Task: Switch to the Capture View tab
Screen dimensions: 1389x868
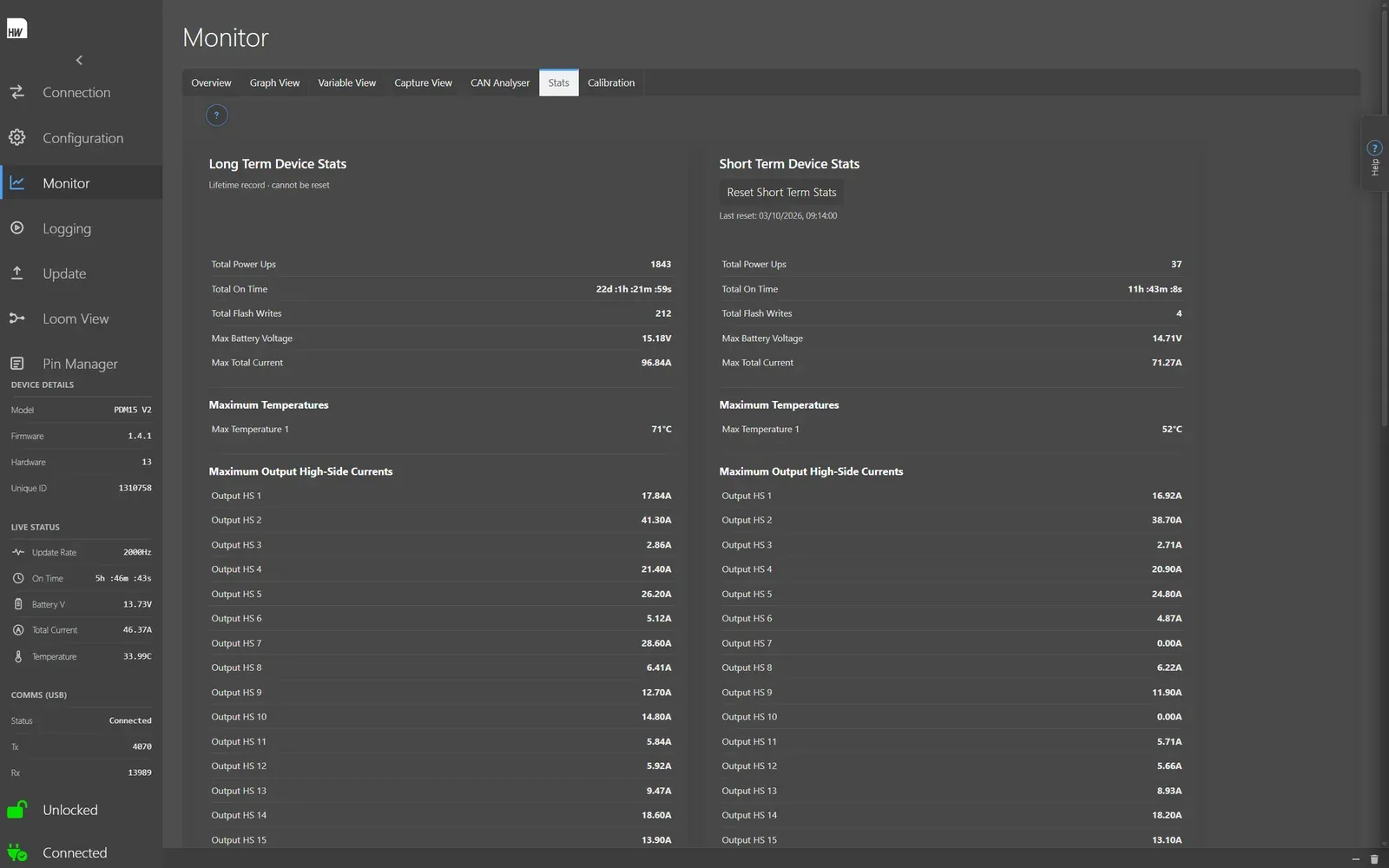Action: tap(423, 82)
